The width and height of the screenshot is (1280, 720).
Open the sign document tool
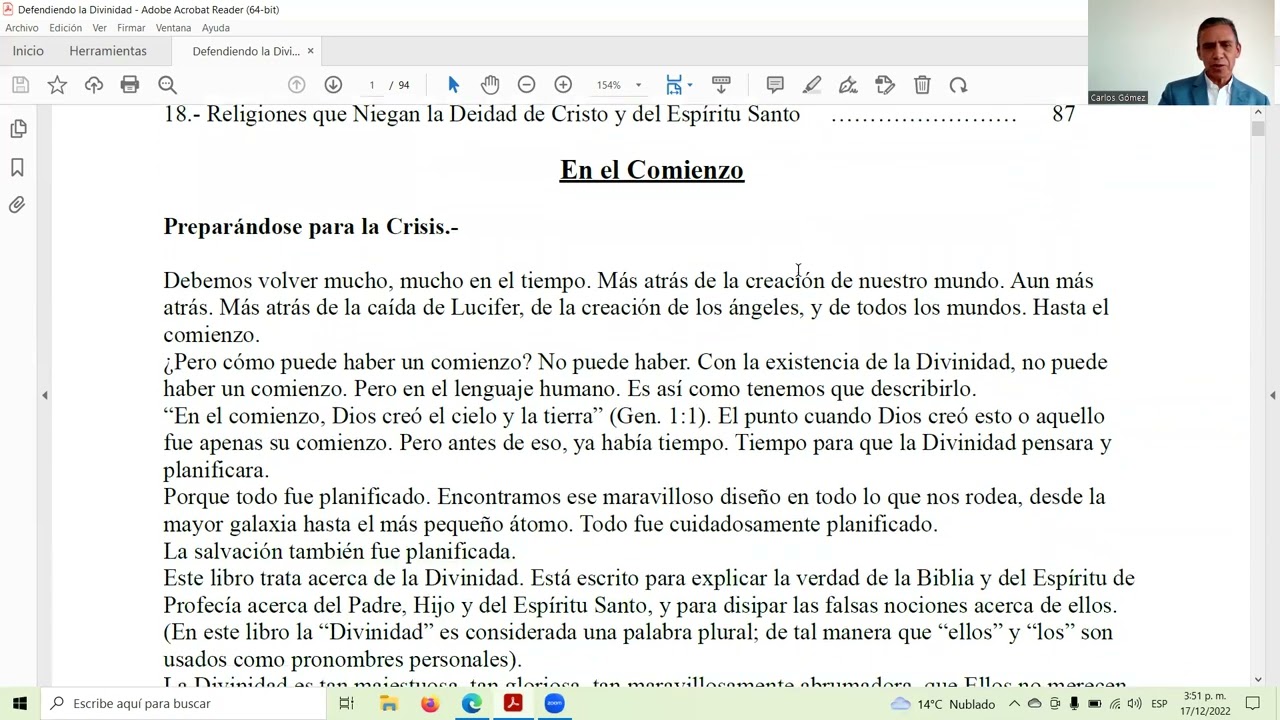(x=848, y=85)
